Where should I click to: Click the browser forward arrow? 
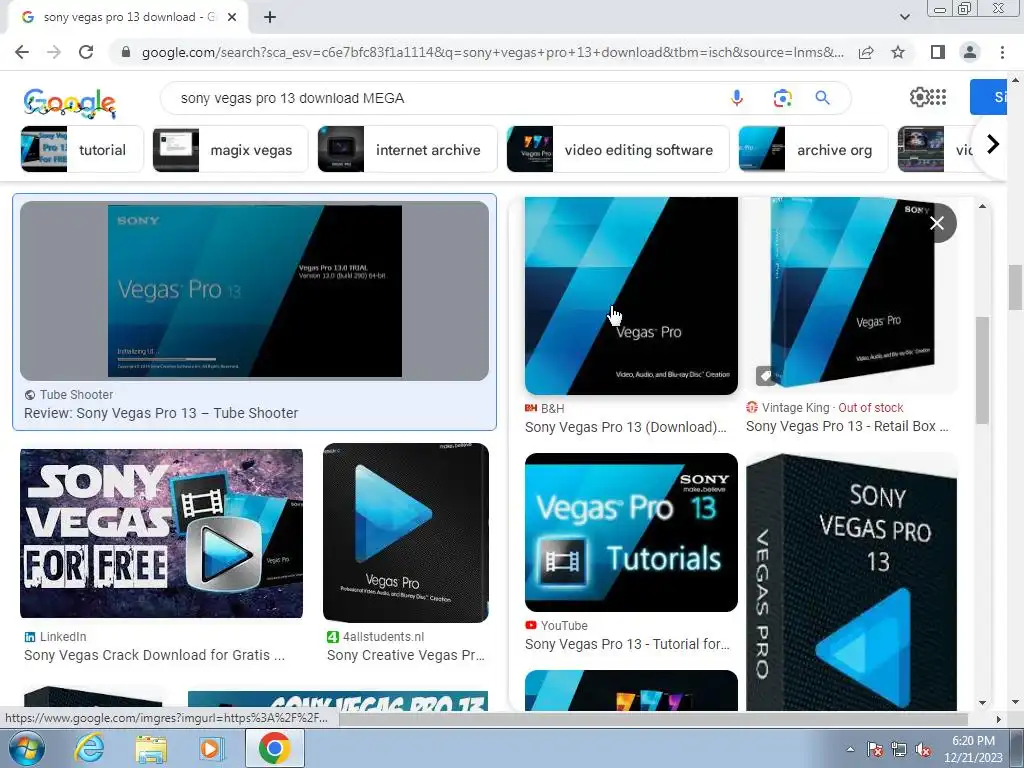click(x=54, y=52)
